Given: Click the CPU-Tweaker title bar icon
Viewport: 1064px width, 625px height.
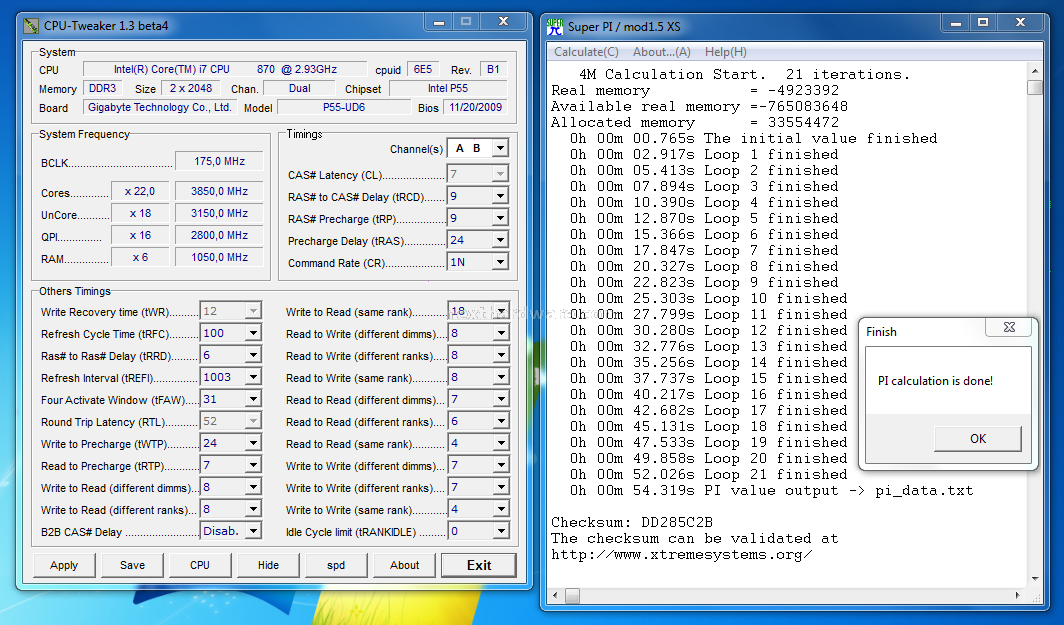Looking at the screenshot, I should click(x=31, y=26).
